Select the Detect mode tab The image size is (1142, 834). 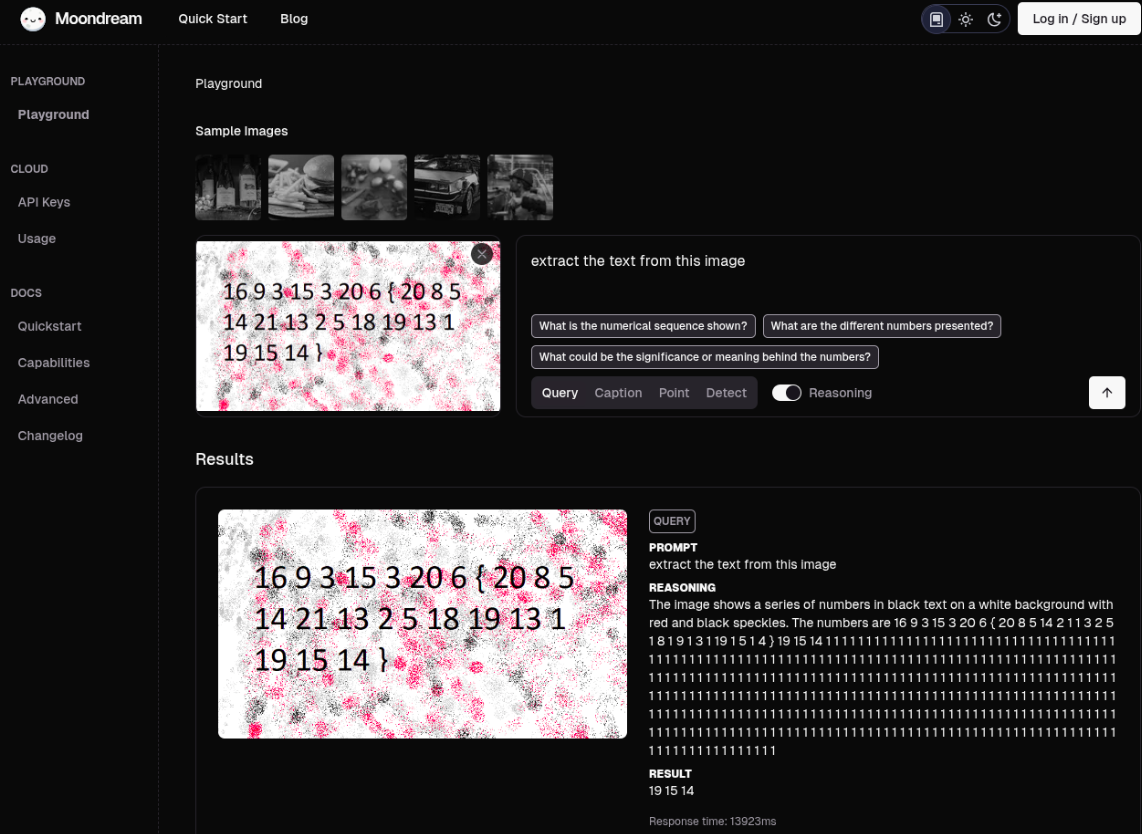point(726,393)
